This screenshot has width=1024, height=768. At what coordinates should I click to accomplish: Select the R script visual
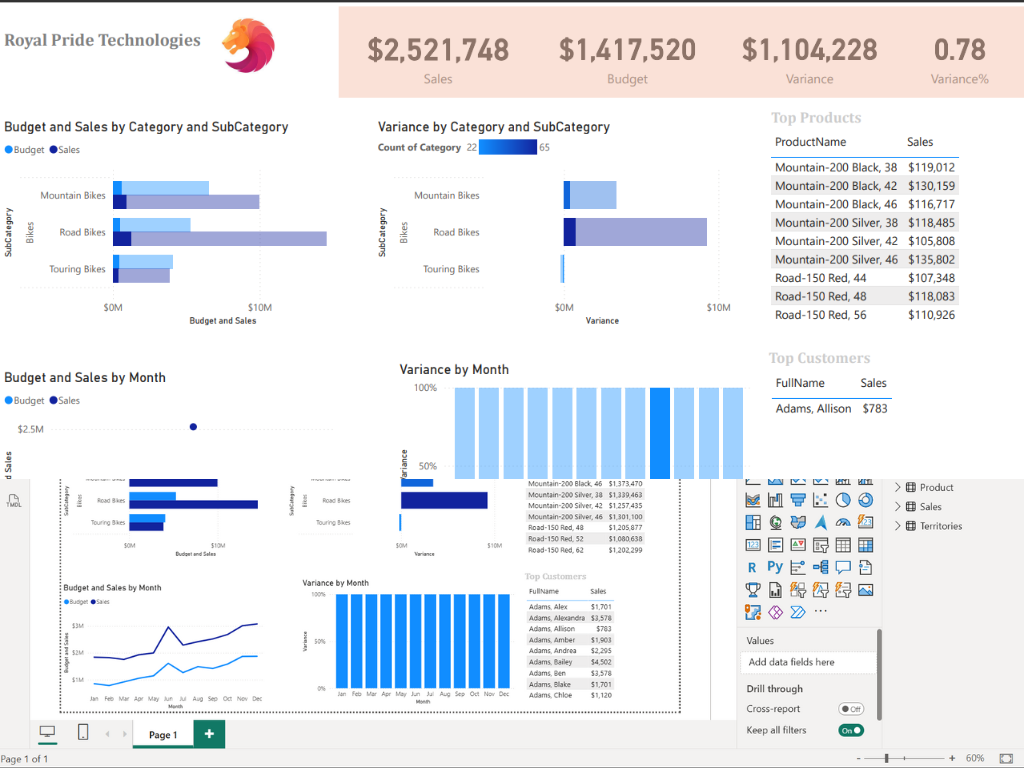click(x=753, y=568)
